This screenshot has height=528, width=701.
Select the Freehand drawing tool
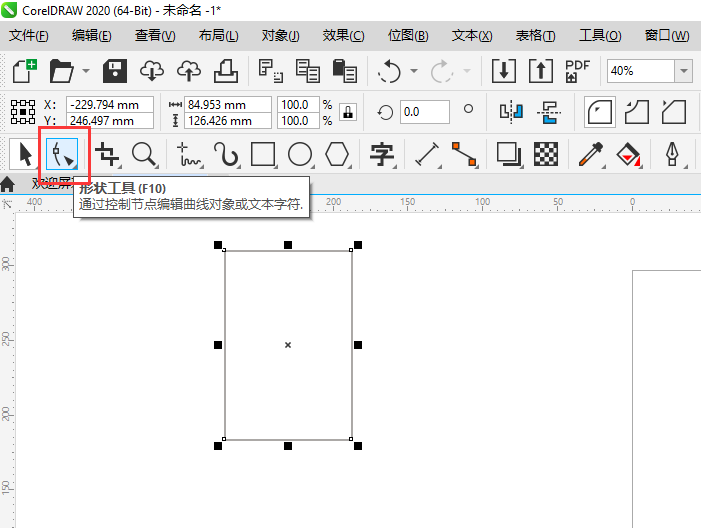[x=190, y=154]
